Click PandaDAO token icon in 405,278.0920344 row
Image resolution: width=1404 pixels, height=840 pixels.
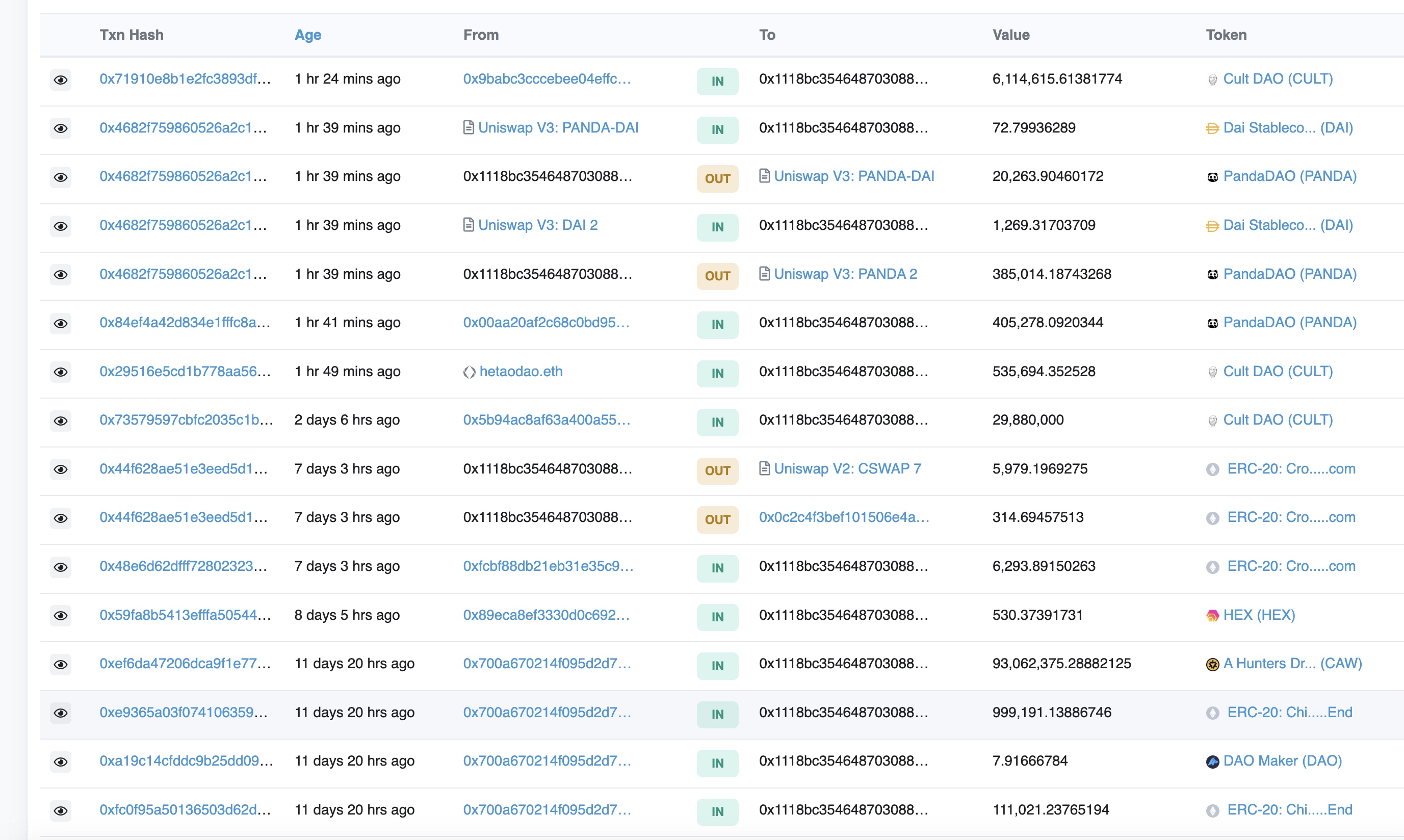(1213, 323)
